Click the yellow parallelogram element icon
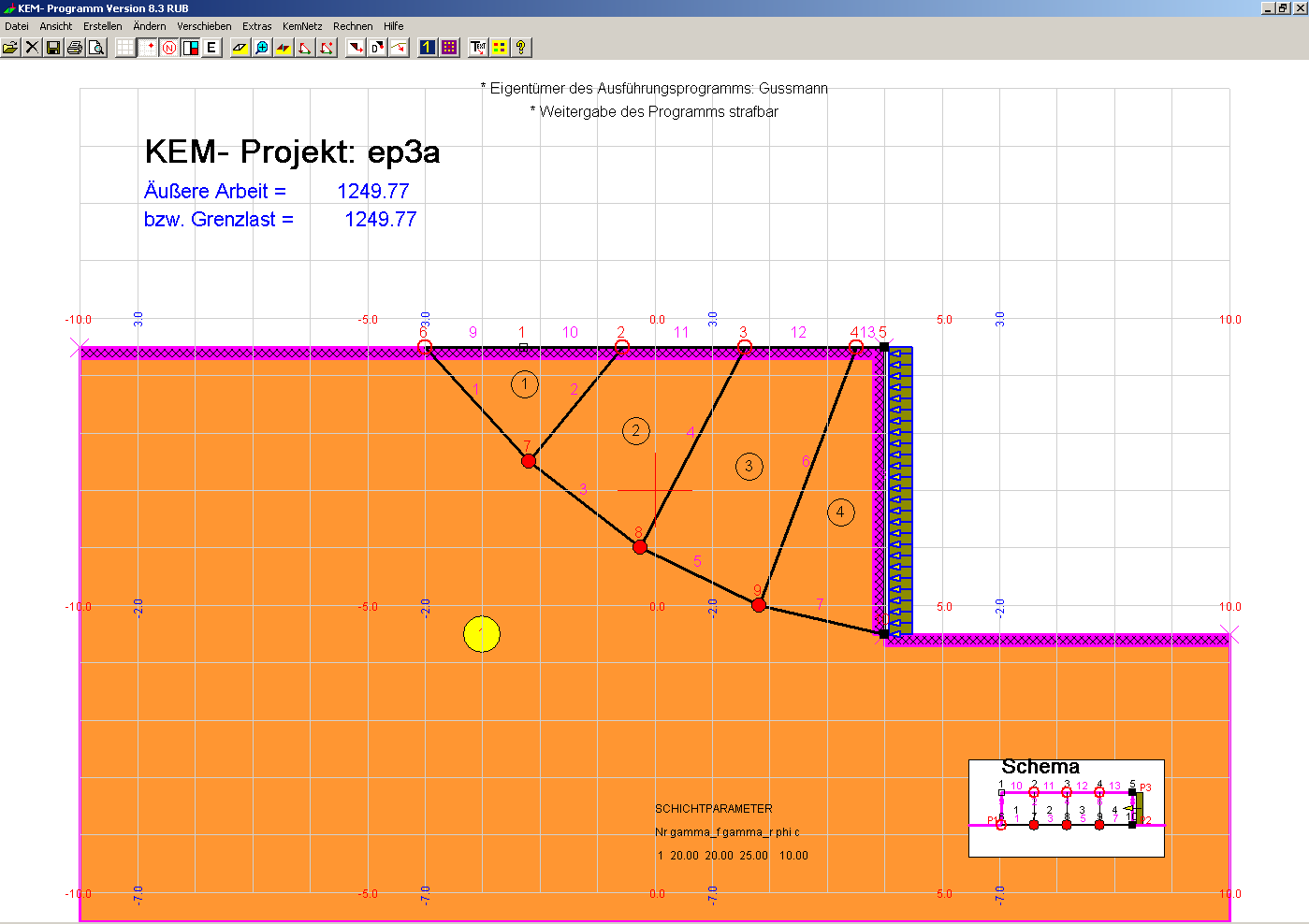1309x924 pixels. pyautogui.click(x=240, y=47)
